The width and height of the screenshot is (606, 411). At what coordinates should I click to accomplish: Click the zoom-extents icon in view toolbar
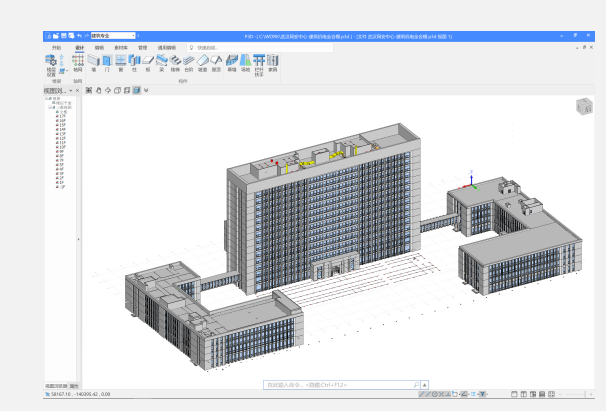[x=89, y=90]
